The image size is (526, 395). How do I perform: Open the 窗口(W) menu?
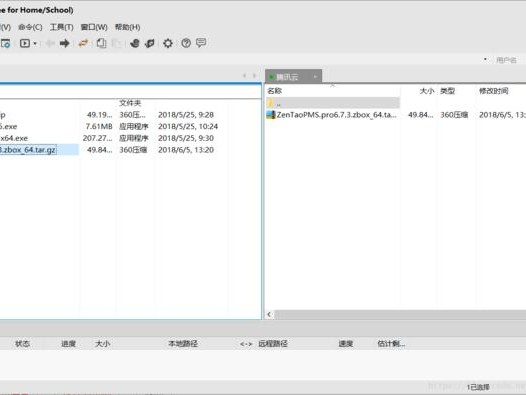click(x=94, y=27)
